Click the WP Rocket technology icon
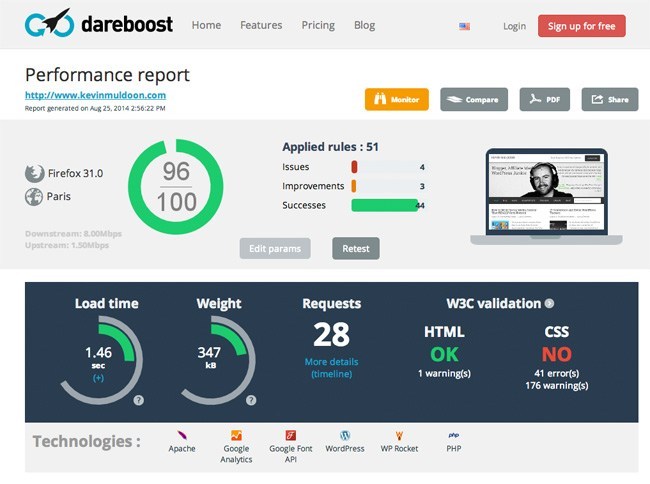The image size is (650, 484). 399,435
